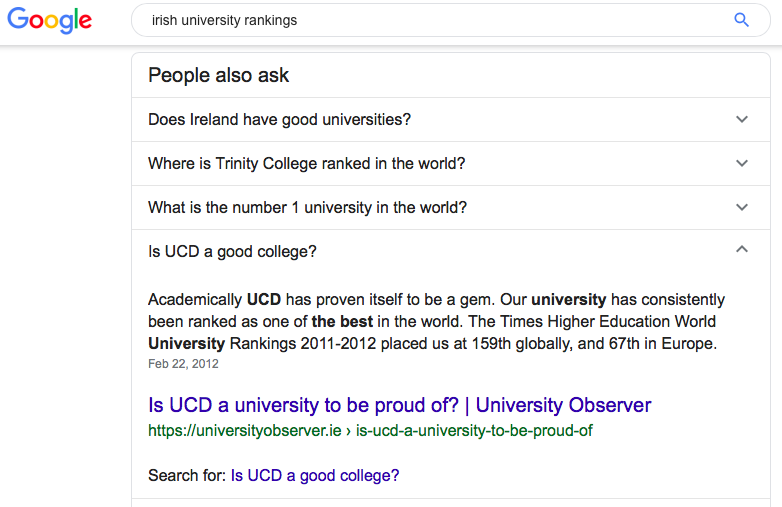The image size is (782, 507).
Task: Click the 'Search for:' label
Action: (x=187, y=476)
